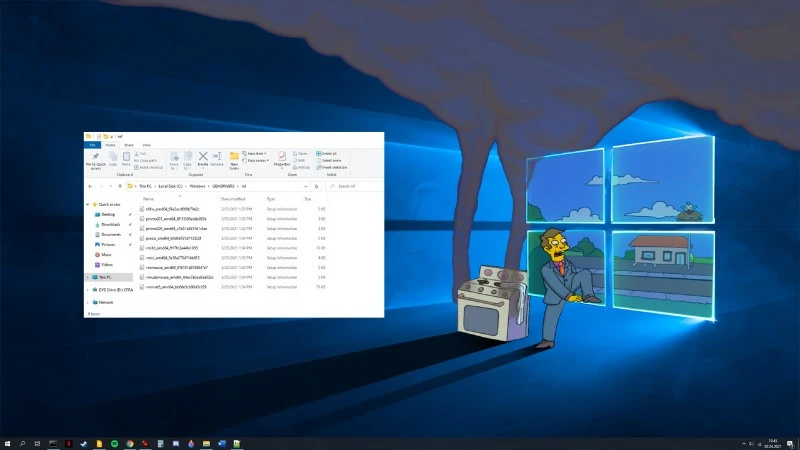
Task: Click the Properties icon
Action: [282, 156]
